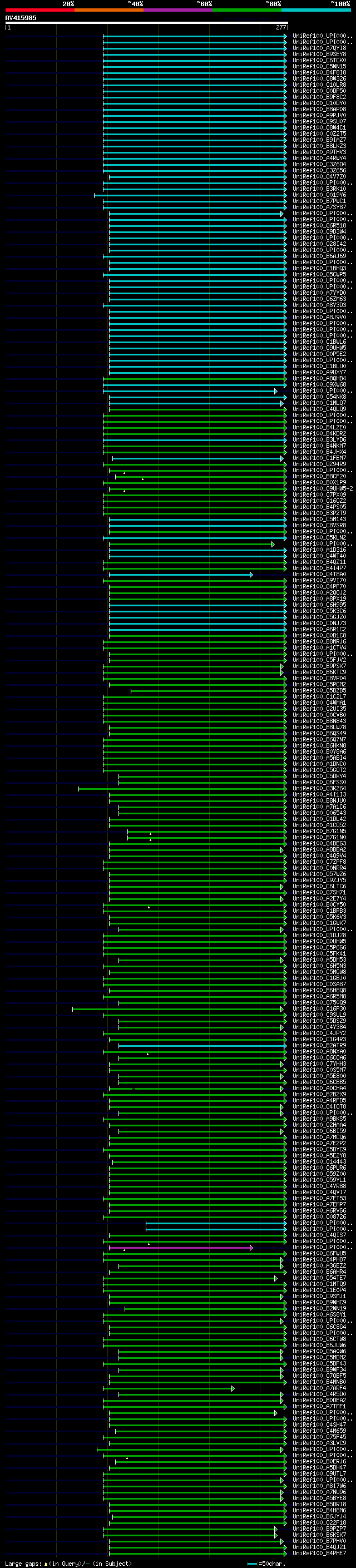Click the red ~20% identity legend segment
The width and height of the screenshot is (356, 1568).
[x=39, y=10]
